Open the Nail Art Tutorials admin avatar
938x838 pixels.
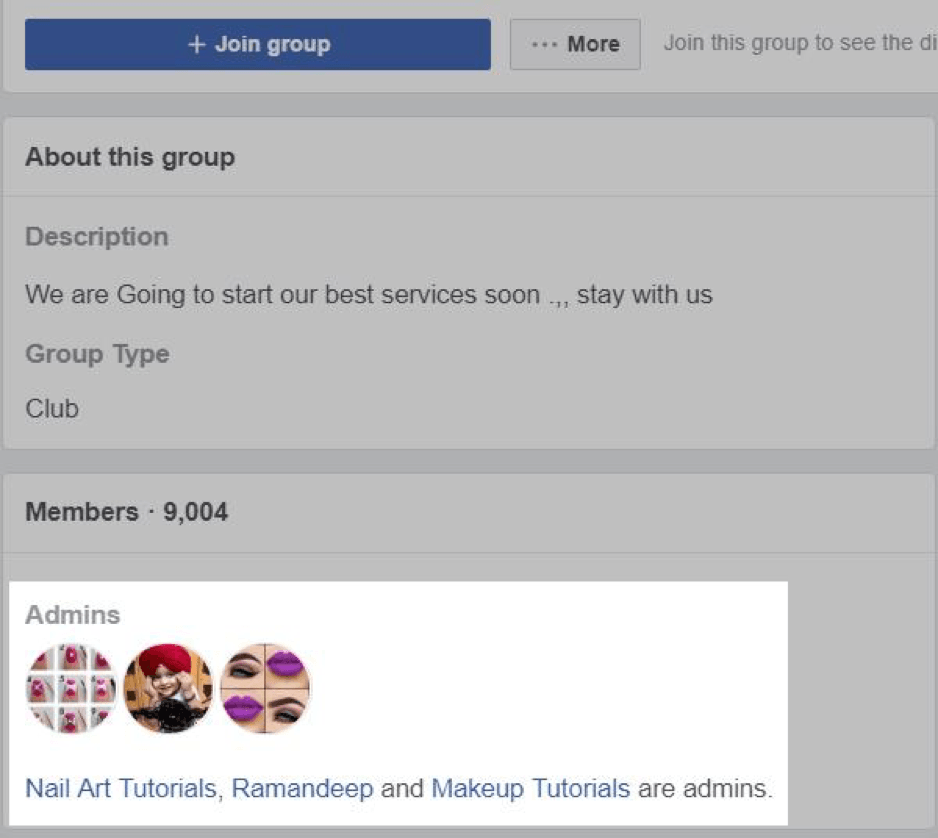click(x=71, y=688)
